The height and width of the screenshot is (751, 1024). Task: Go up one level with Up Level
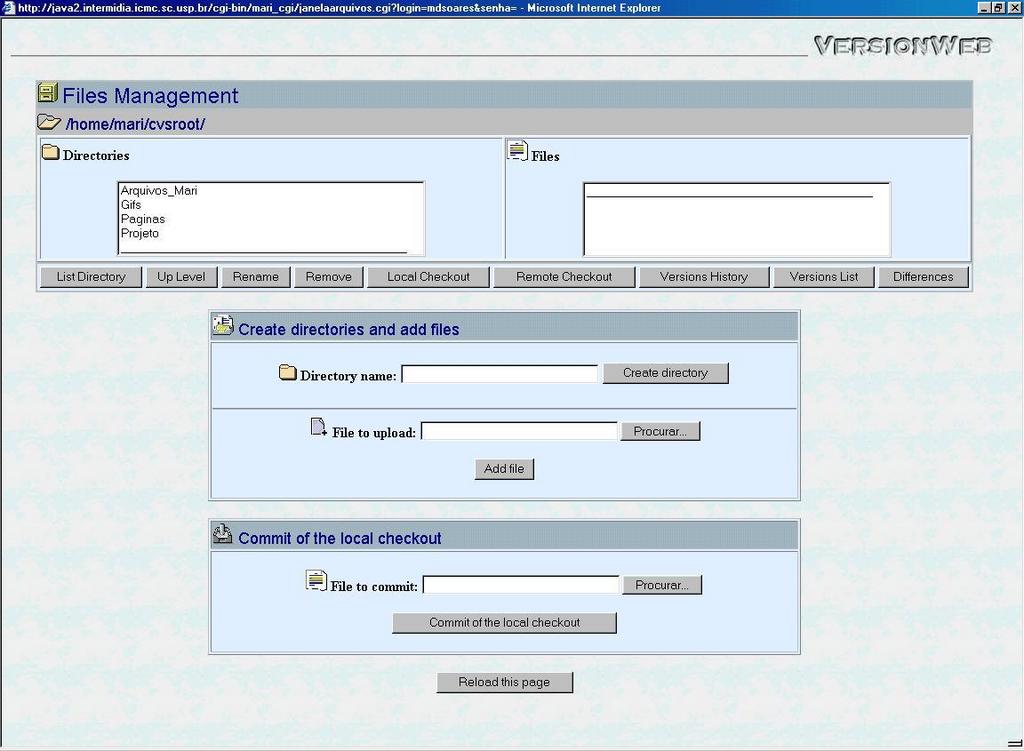181,277
